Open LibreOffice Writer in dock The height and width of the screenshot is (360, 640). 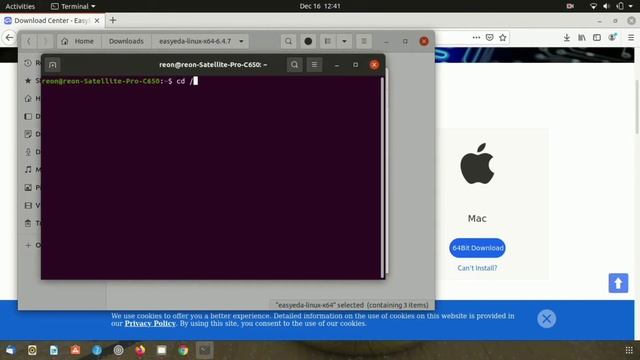(54, 350)
